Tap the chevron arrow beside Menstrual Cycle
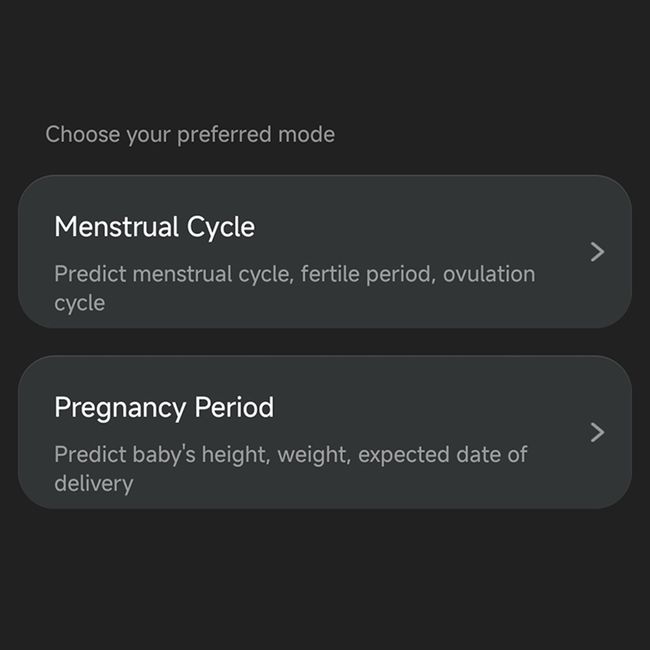Image resolution: width=650 pixels, height=650 pixels. tap(597, 252)
